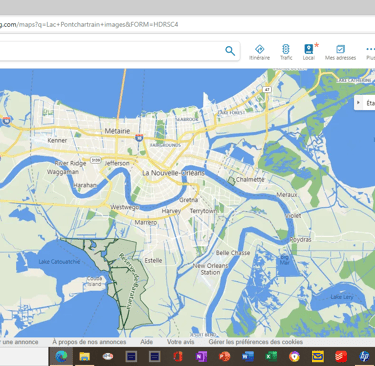This screenshot has height=366, width=375.
Task: Click the Jefferson map label
Action: [117, 163]
